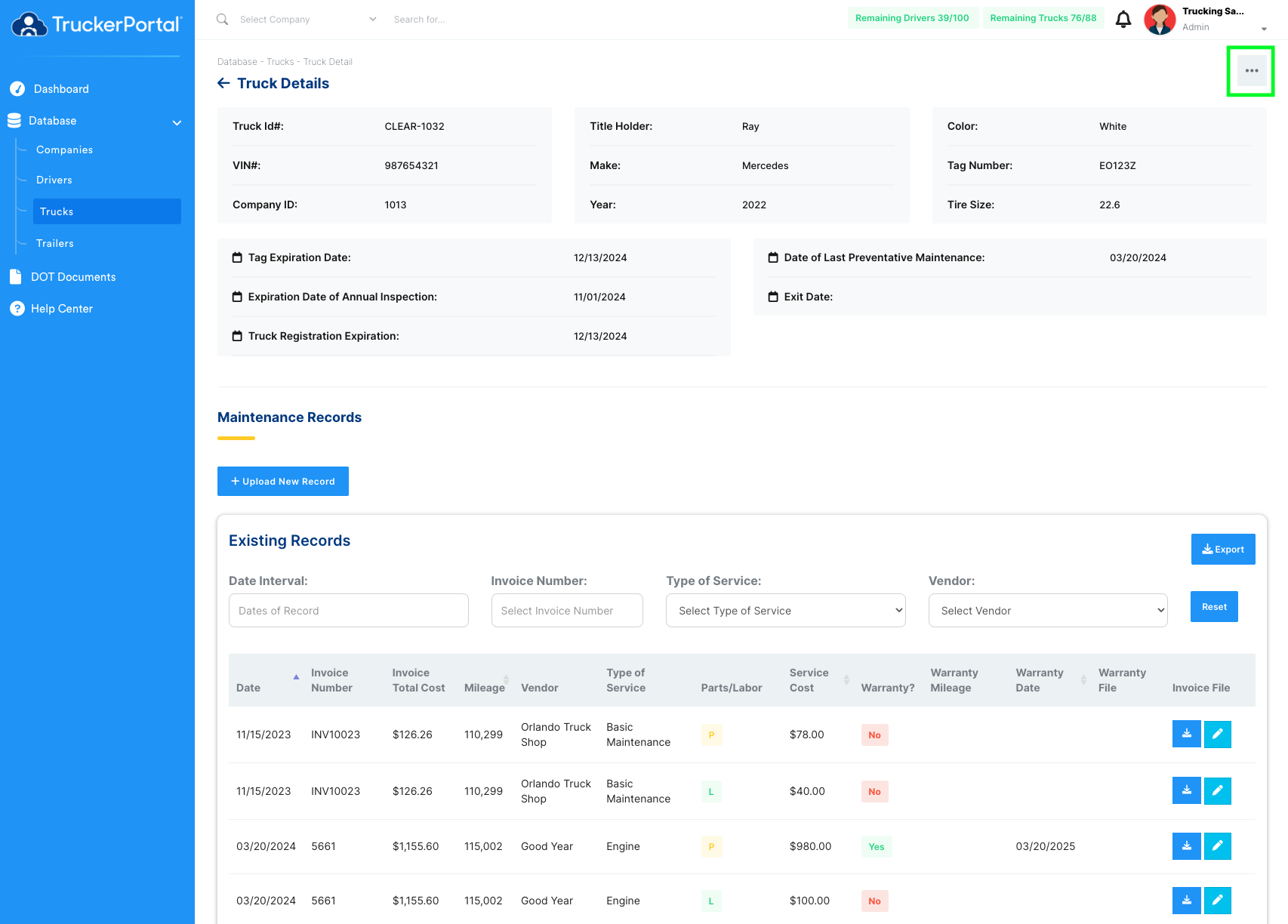
Task: Export the existing records
Action: [x=1223, y=550]
